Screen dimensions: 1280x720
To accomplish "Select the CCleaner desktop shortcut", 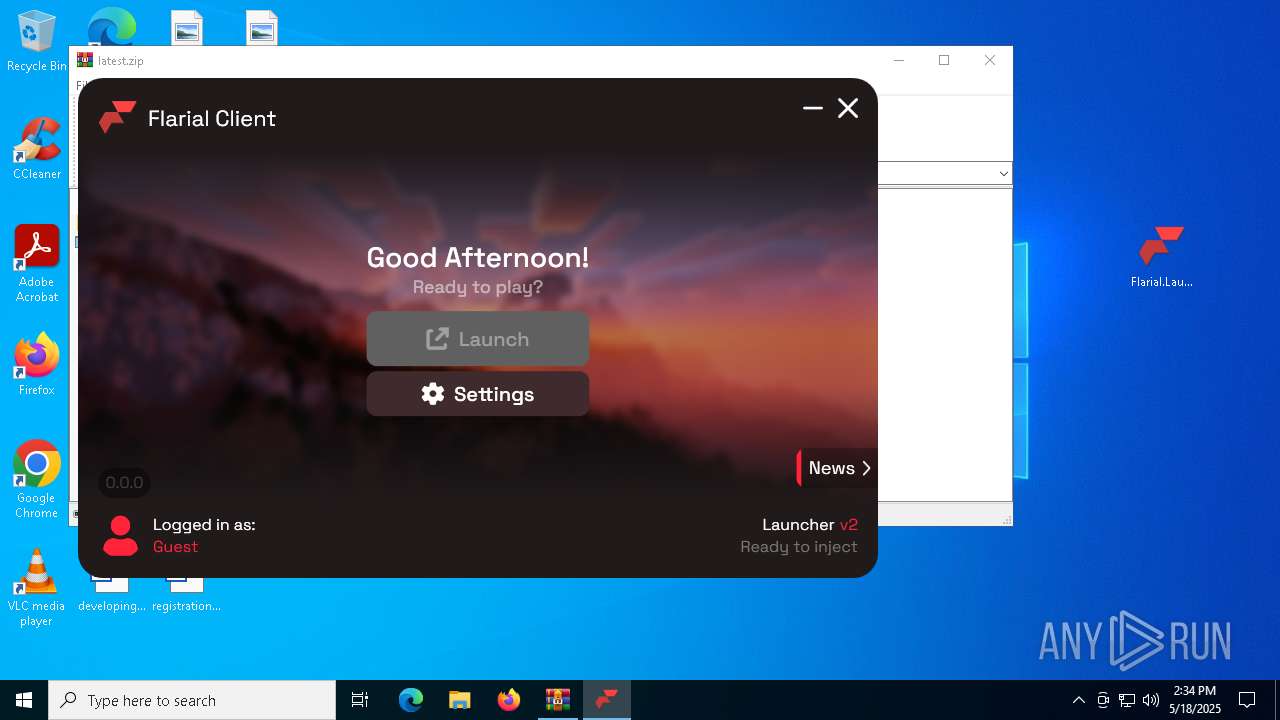I will [x=37, y=149].
